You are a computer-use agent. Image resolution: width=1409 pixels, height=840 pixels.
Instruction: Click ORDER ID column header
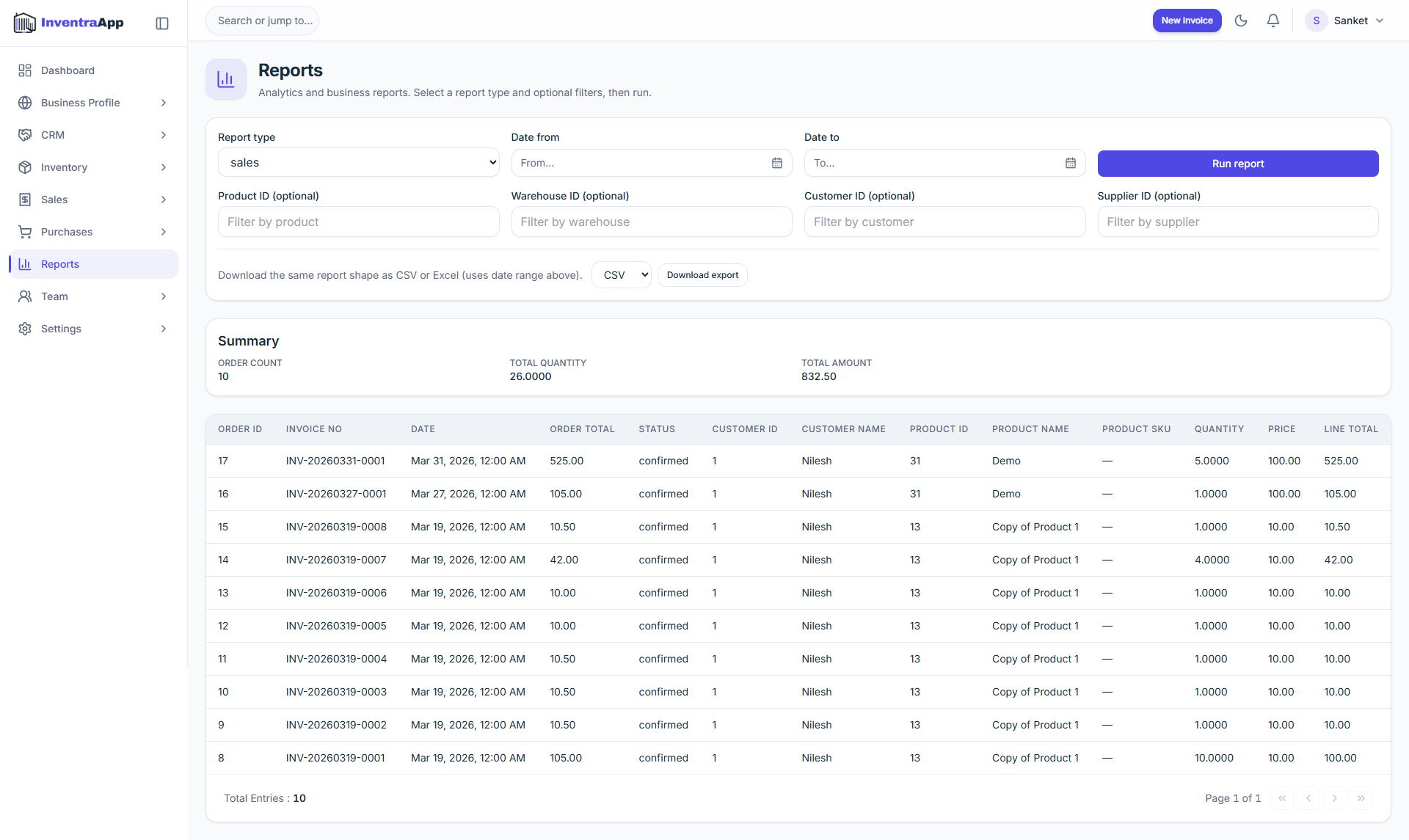[x=240, y=429]
